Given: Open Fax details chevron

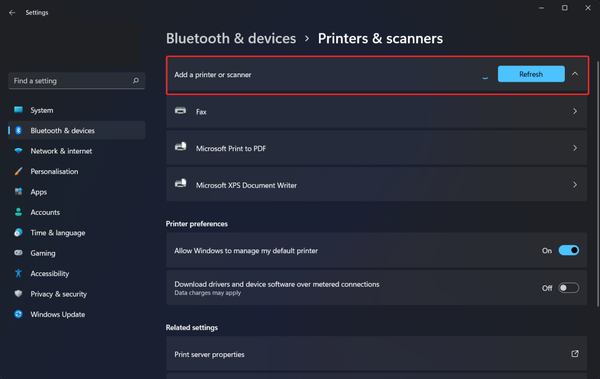Looking at the screenshot, I should [575, 111].
